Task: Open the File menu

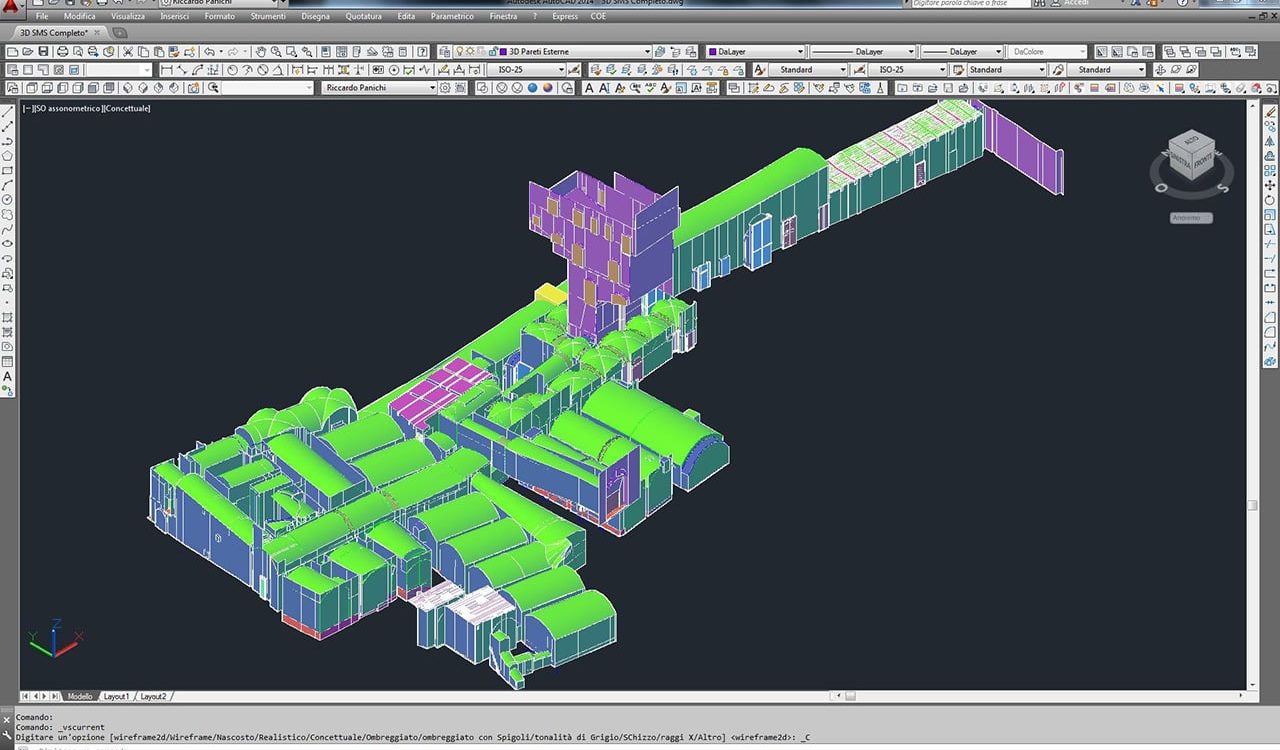Action: tap(42, 16)
